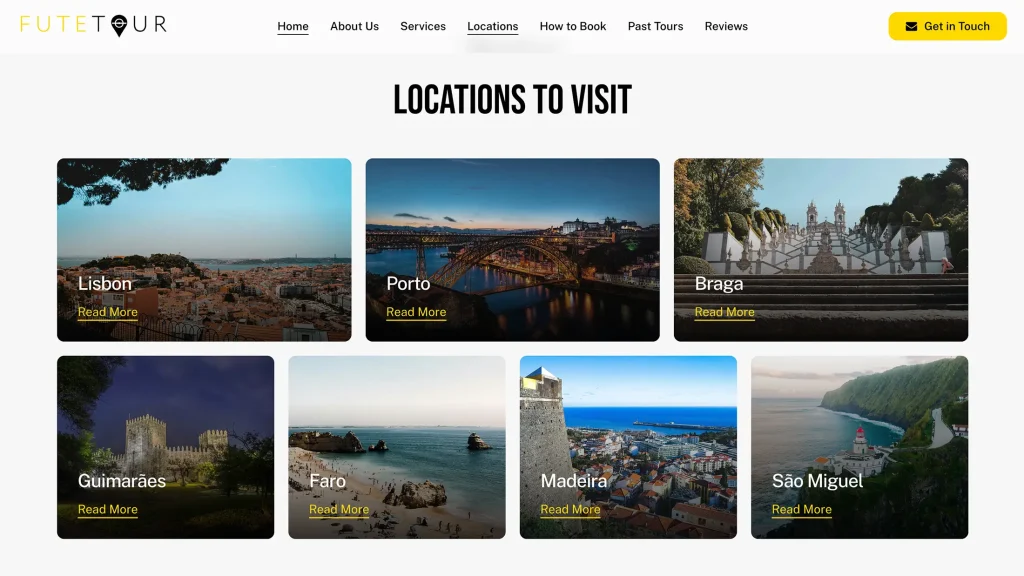Open Read More under Lisbon
Image resolution: width=1024 pixels, height=576 pixels.
[x=107, y=312]
